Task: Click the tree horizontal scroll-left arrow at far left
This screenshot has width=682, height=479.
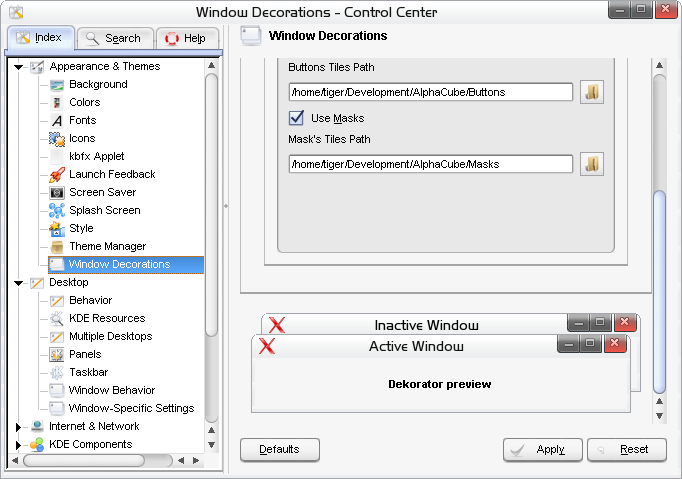Action: [x=15, y=460]
